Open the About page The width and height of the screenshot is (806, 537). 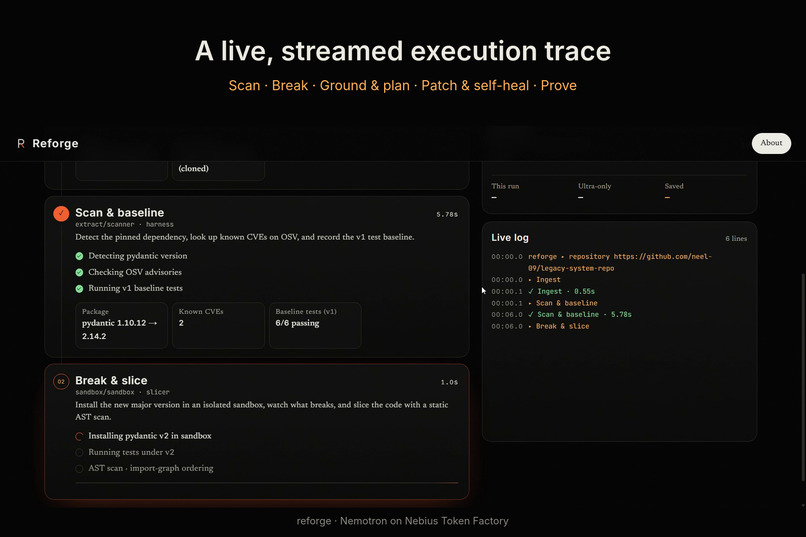tap(771, 143)
